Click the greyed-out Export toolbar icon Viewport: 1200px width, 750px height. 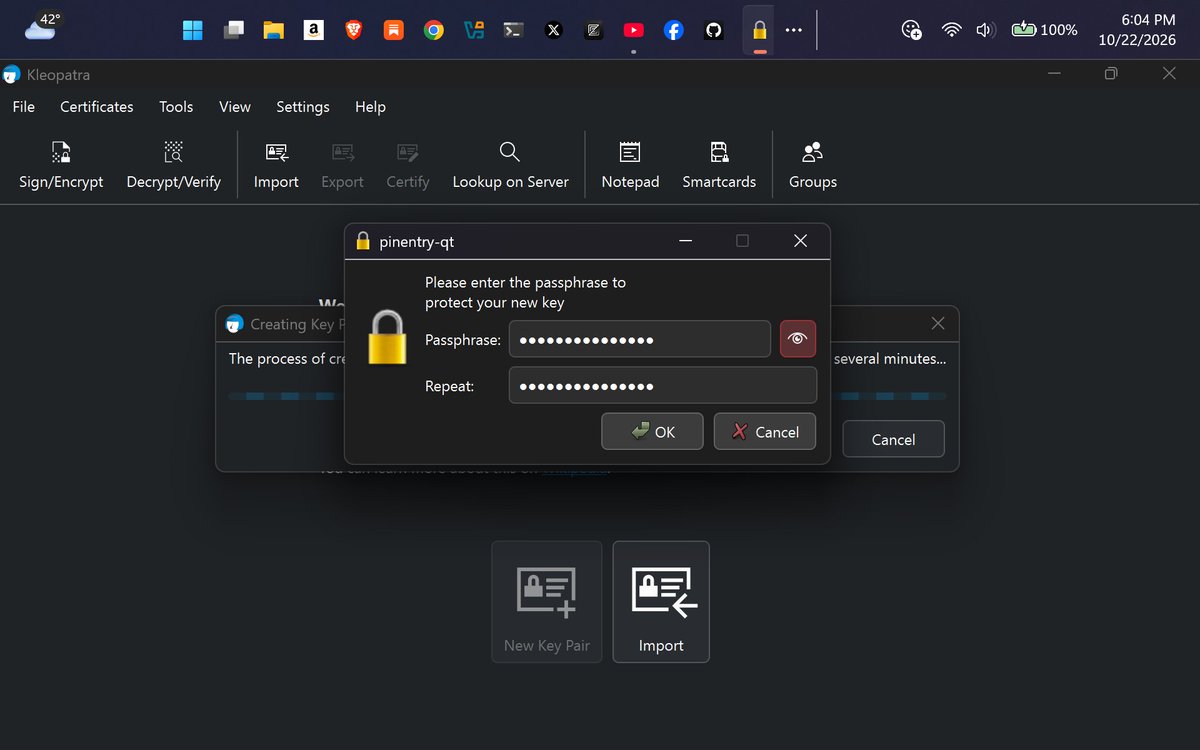342,165
